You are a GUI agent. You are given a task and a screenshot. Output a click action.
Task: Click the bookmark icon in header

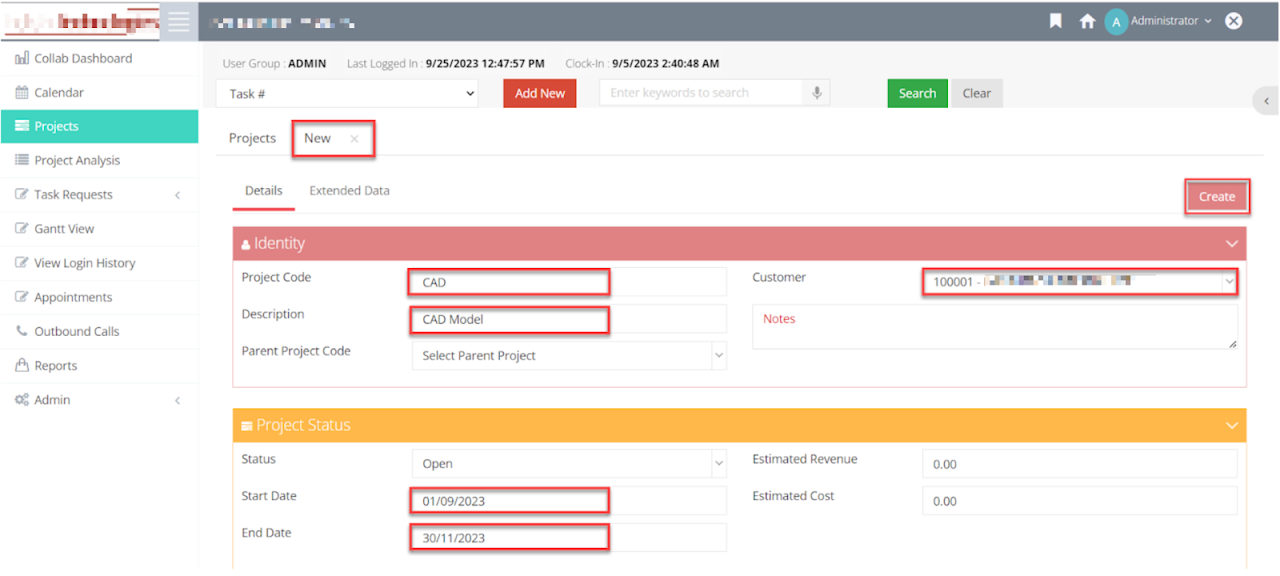(x=1055, y=21)
